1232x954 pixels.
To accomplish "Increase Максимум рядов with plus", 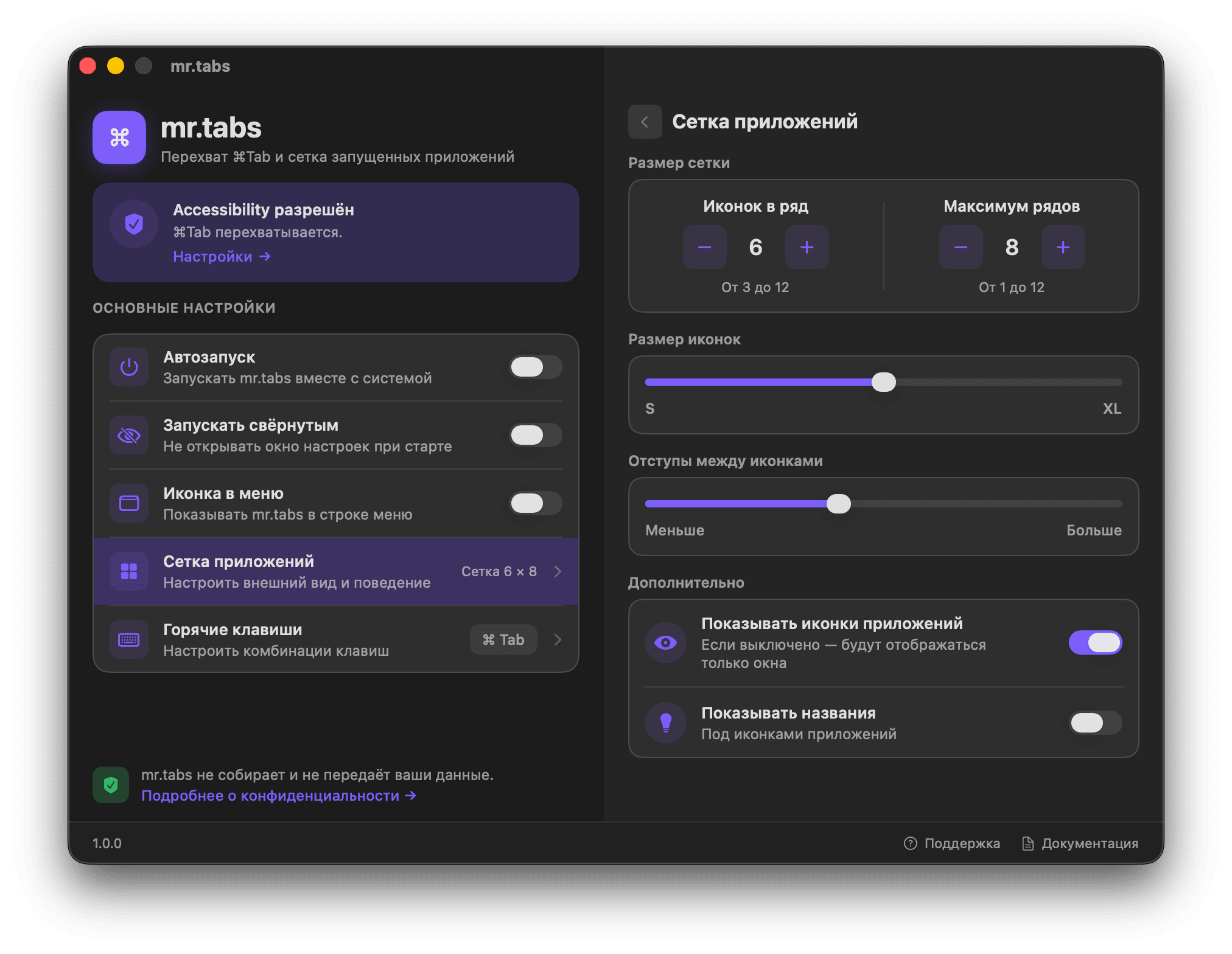I will pyautogui.click(x=1063, y=247).
